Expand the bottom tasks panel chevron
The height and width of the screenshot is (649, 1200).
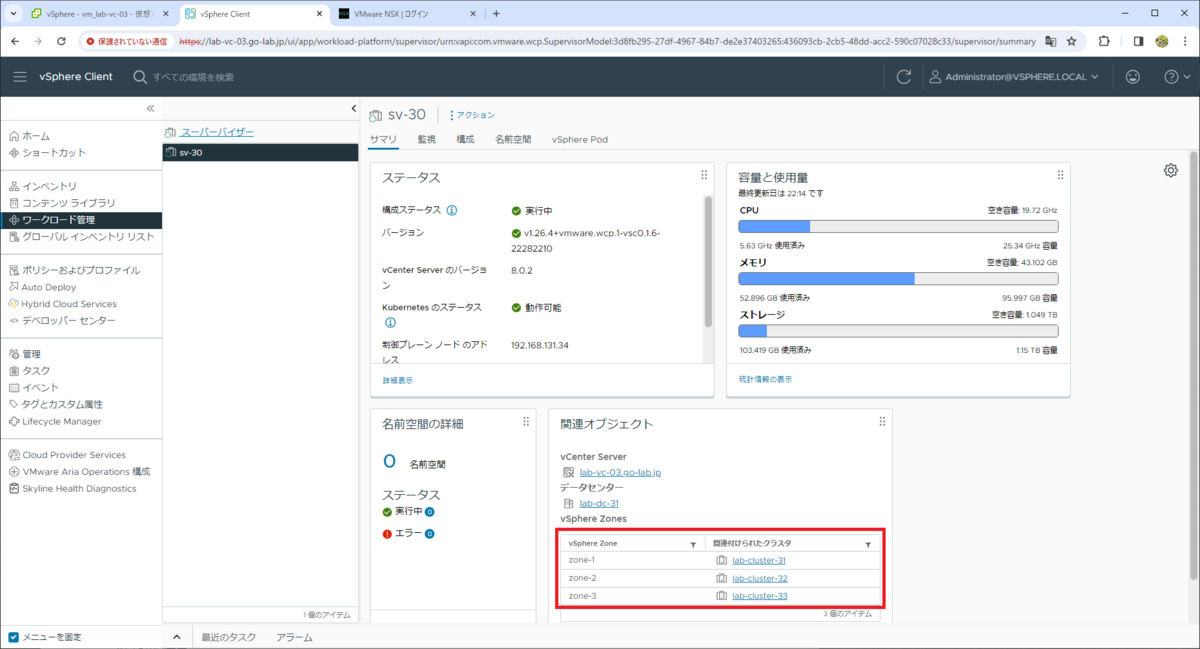tap(176, 637)
